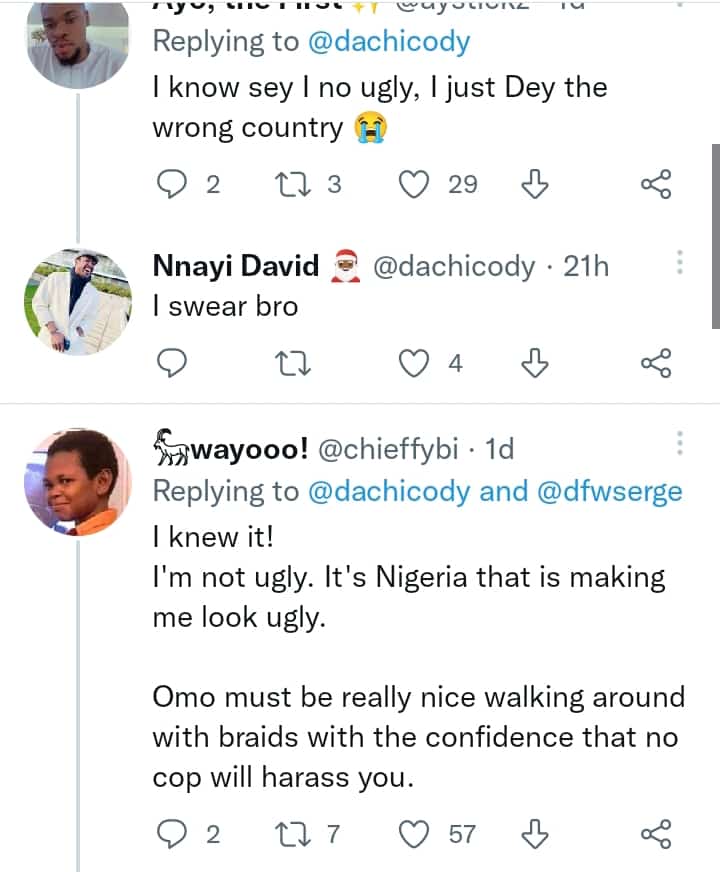Share the "I knew it!" tweet

(655, 834)
